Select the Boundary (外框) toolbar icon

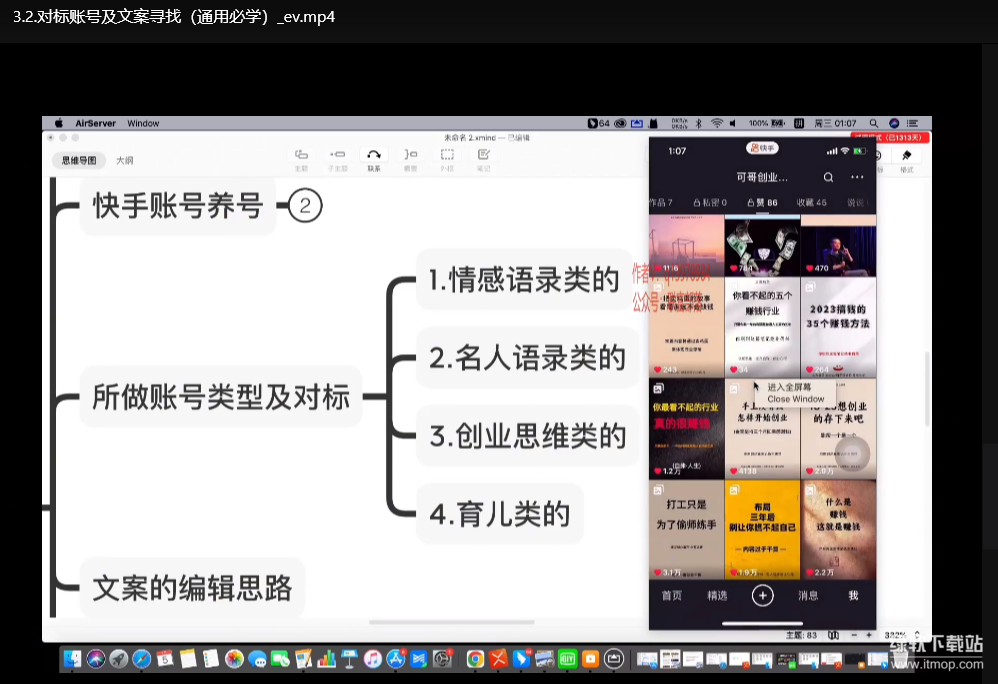(x=447, y=155)
